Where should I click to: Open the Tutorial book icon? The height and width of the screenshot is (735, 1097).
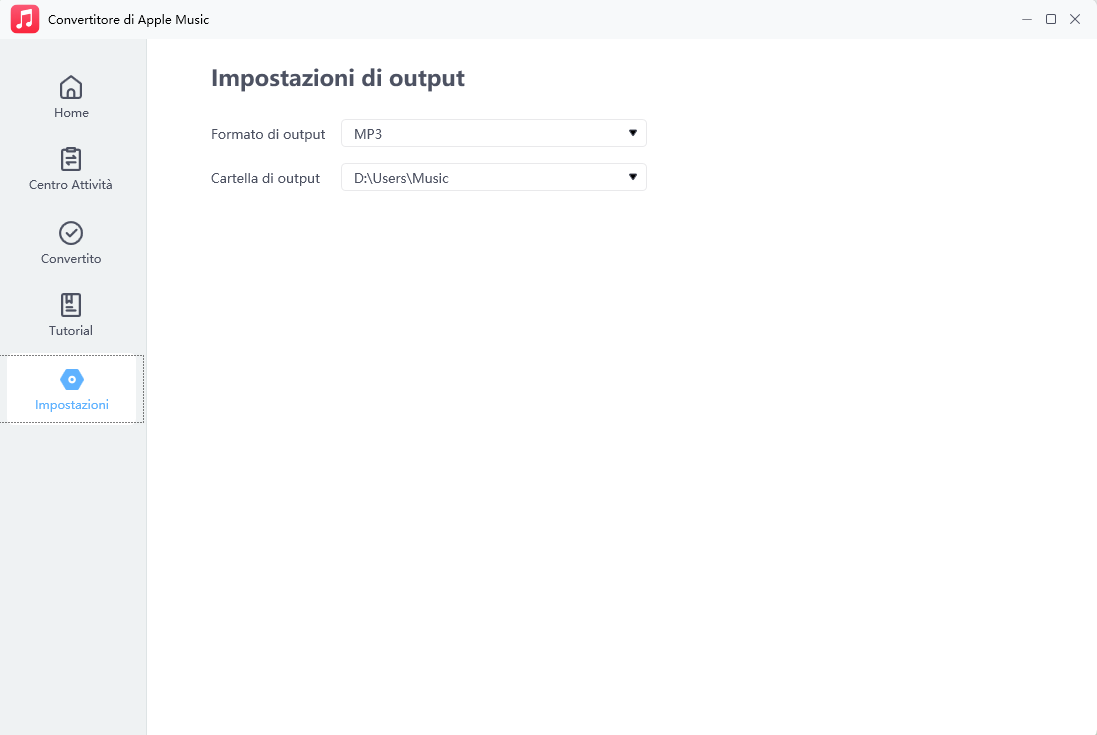[x=71, y=305]
